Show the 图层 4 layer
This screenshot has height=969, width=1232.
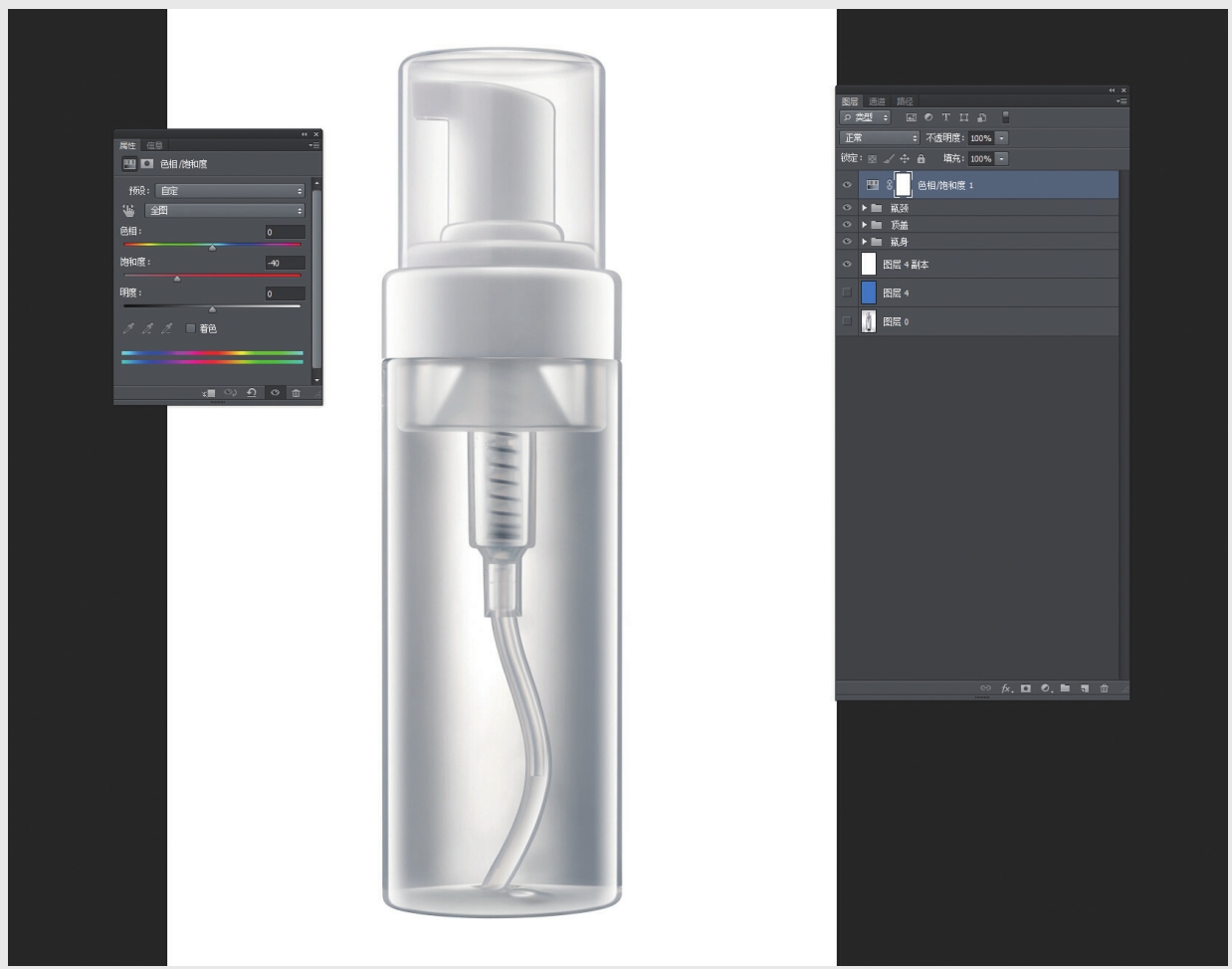[847, 292]
